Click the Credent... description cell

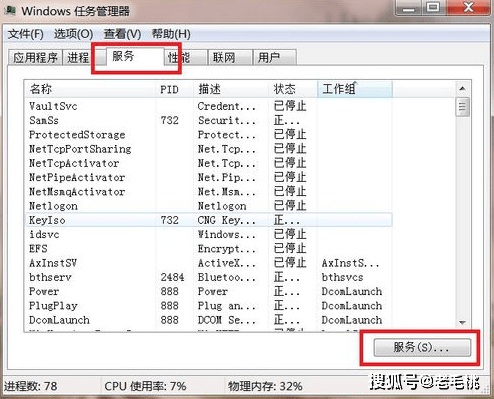[227, 106]
